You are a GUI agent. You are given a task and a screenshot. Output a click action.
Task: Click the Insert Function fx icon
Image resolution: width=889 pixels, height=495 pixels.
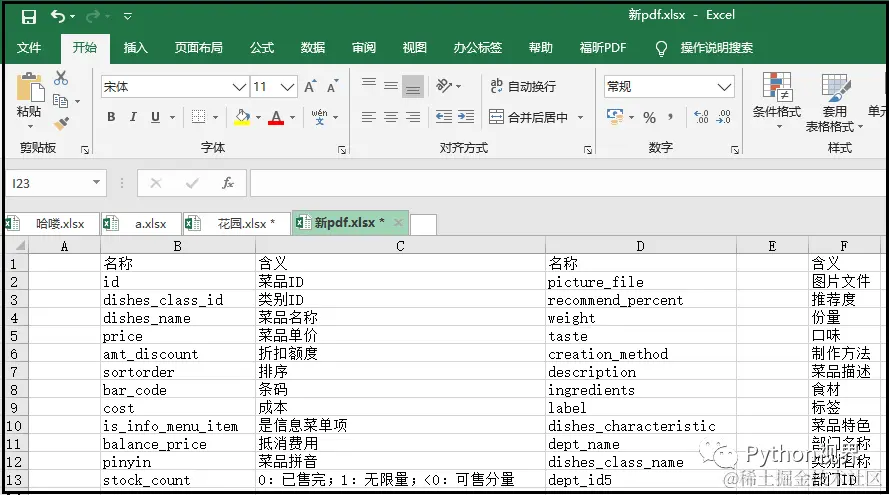228,183
